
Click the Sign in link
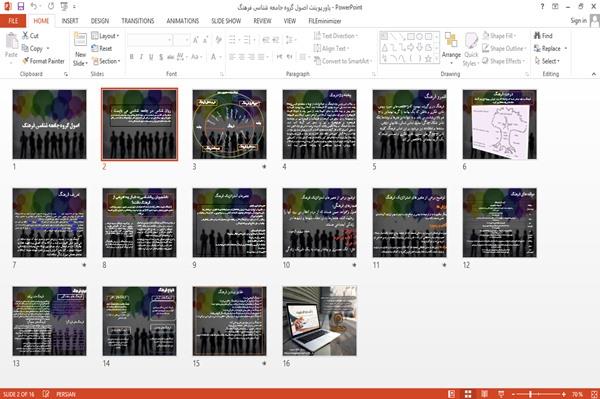click(578, 21)
